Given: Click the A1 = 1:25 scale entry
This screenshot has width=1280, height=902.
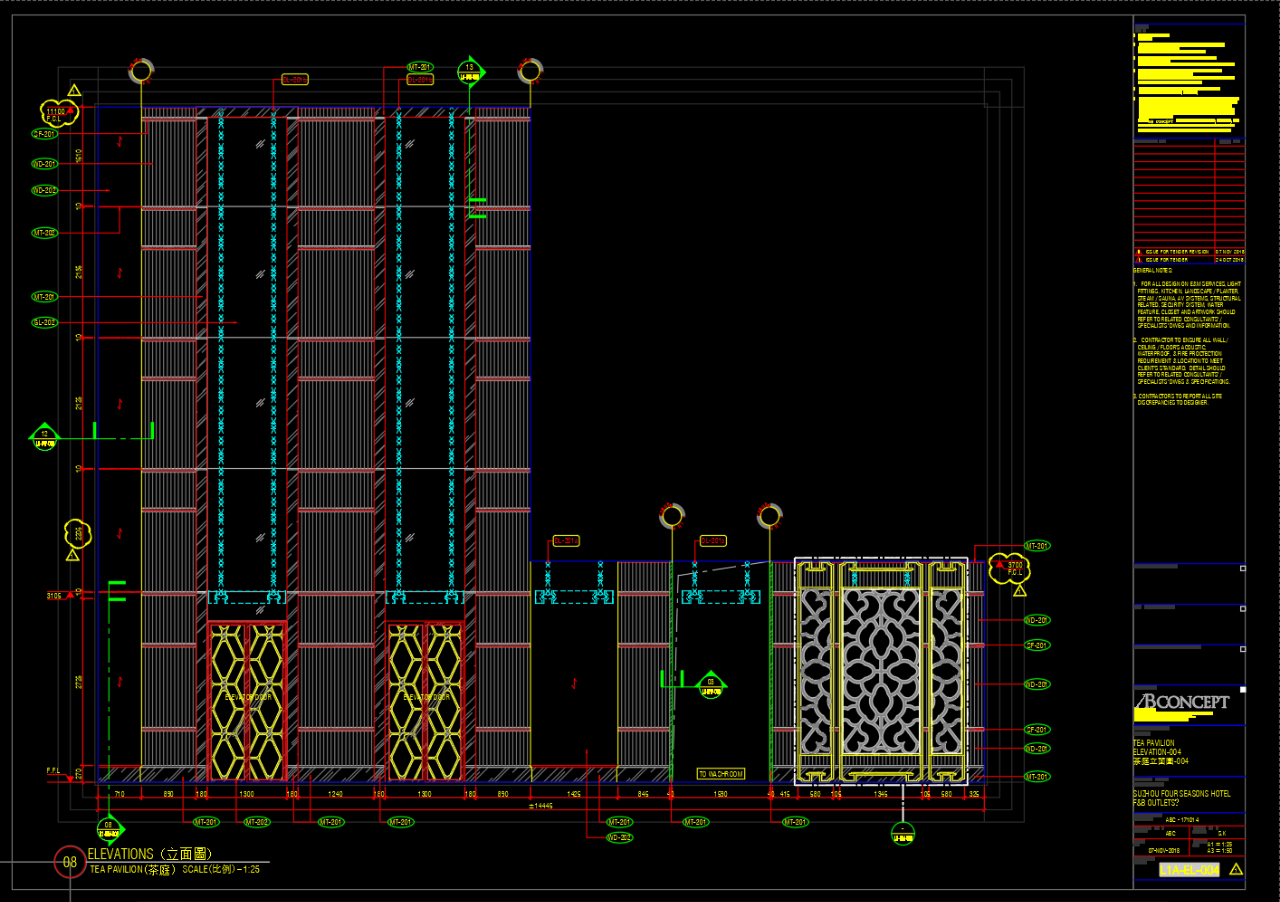Looking at the screenshot, I should [1218, 843].
